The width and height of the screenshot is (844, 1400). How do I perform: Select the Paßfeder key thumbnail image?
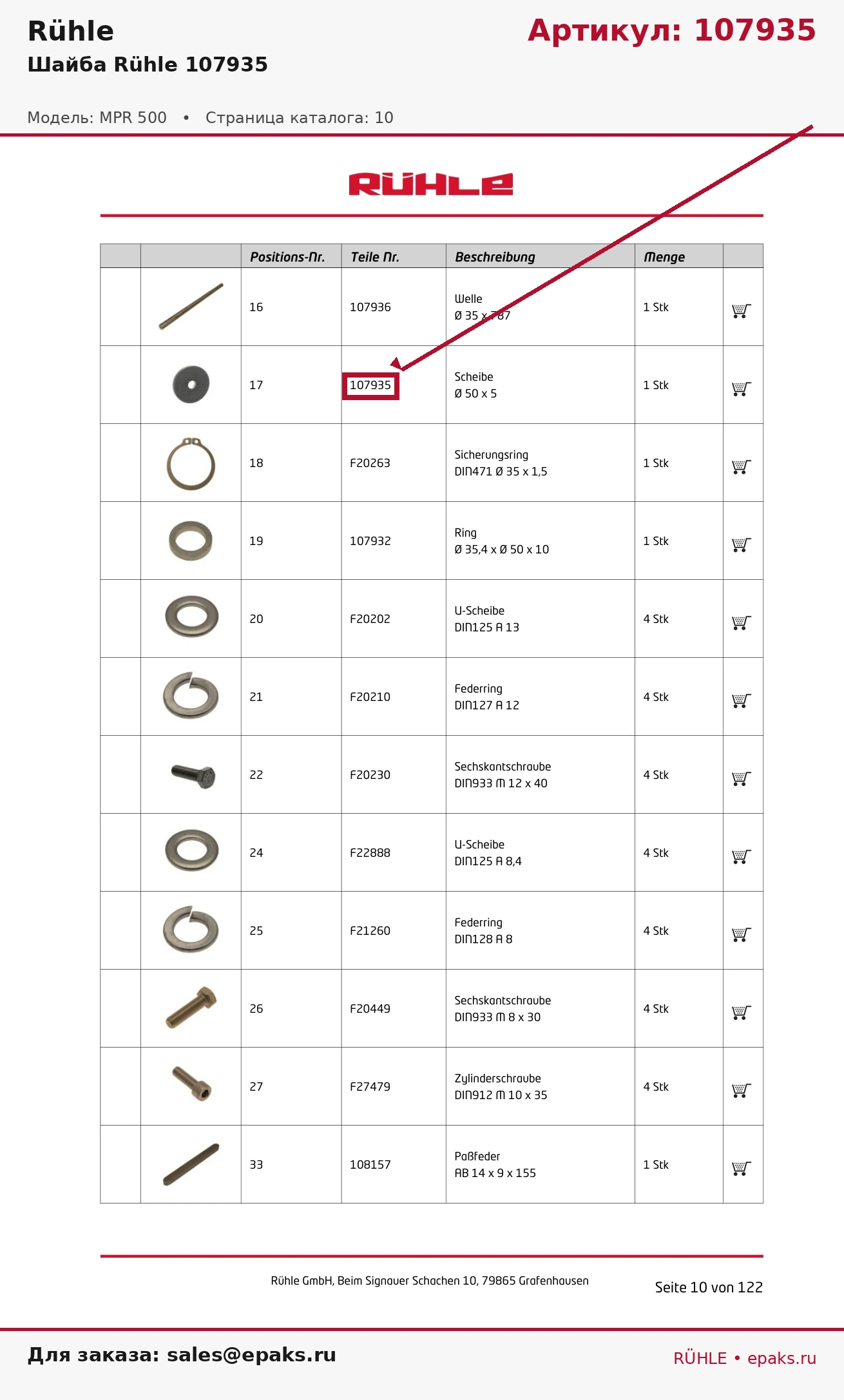tap(191, 1164)
